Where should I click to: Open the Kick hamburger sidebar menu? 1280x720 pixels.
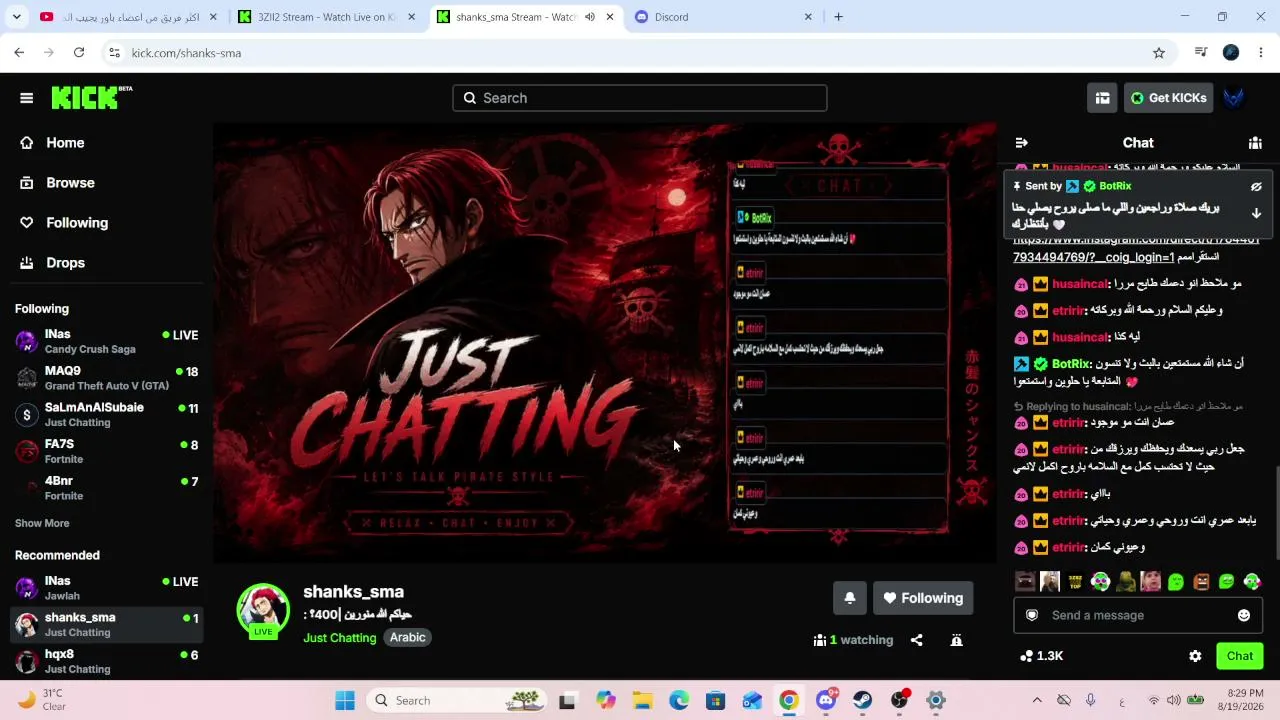[x=27, y=98]
